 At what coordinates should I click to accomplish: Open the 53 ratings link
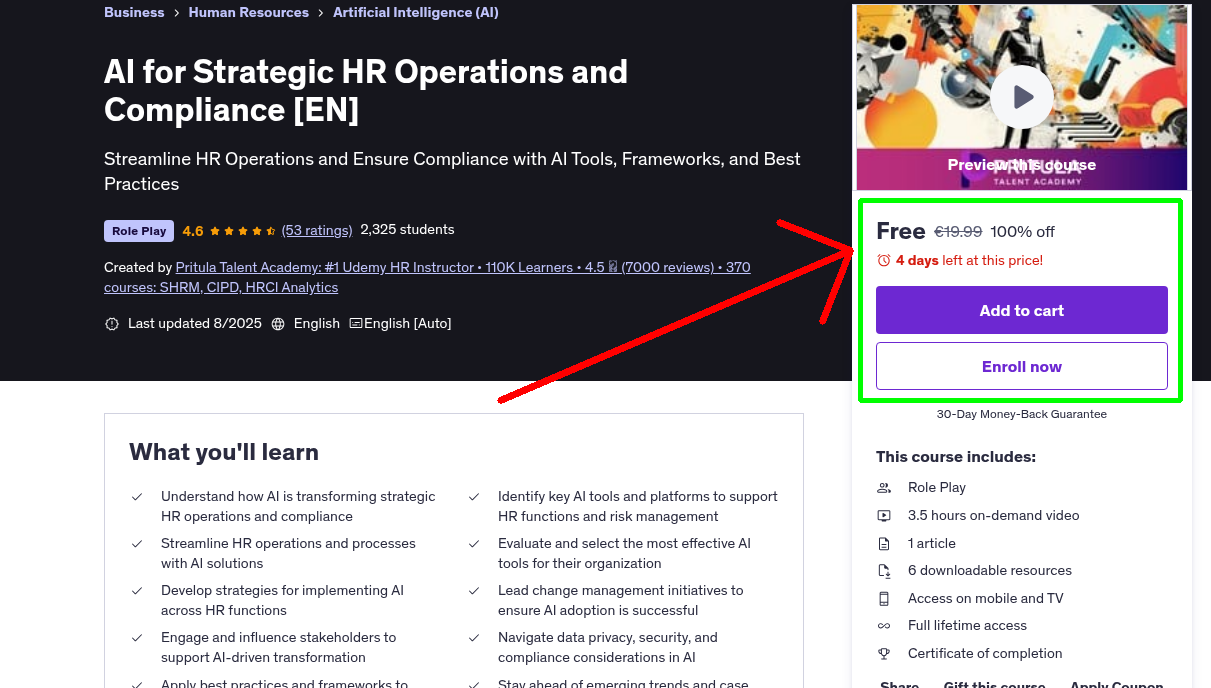(x=317, y=230)
